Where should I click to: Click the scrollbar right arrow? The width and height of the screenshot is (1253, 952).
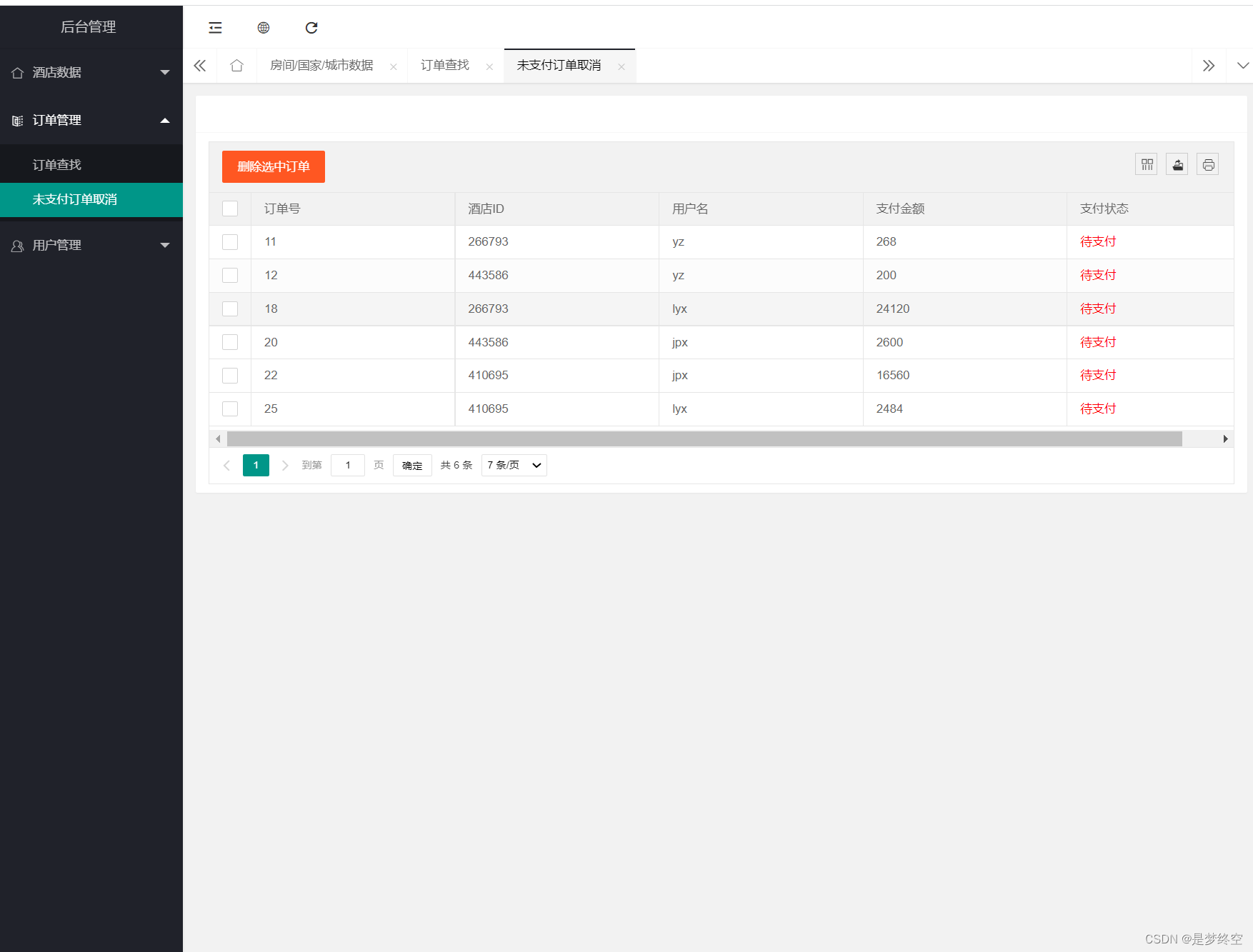point(1225,439)
